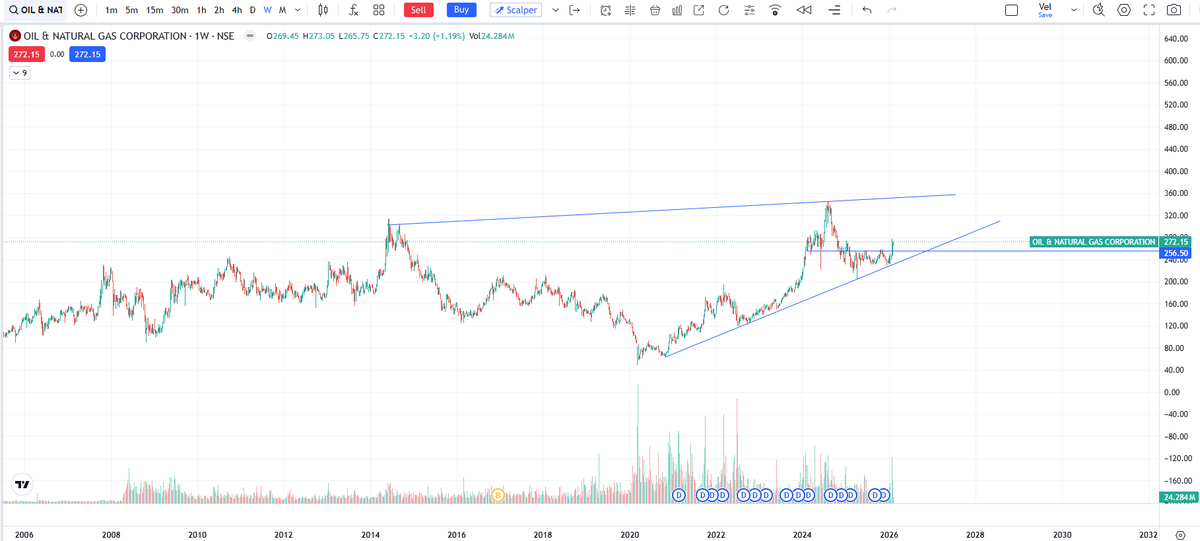Open chart settings hexagon icon
This screenshot has width=1200, height=541.
pyautogui.click(x=1124, y=10)
